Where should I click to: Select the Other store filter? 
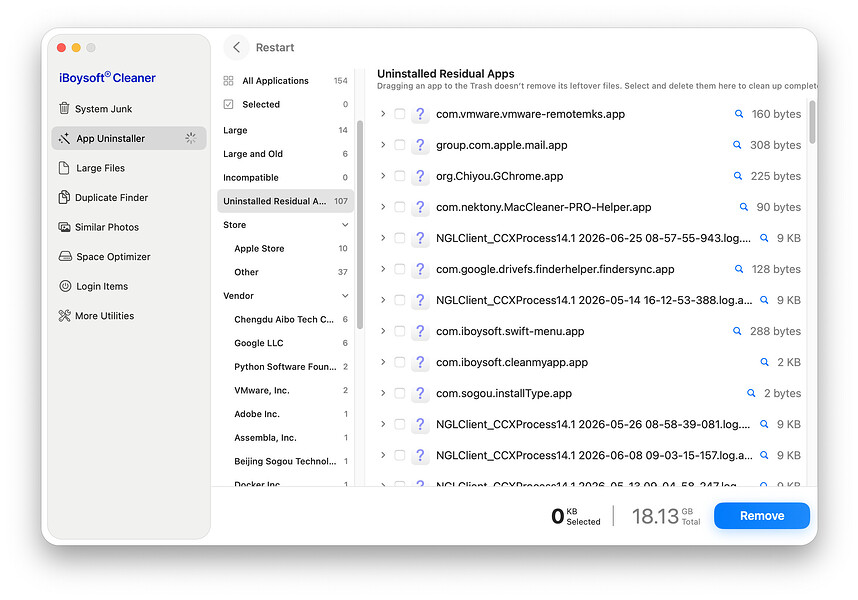[285, 272]
